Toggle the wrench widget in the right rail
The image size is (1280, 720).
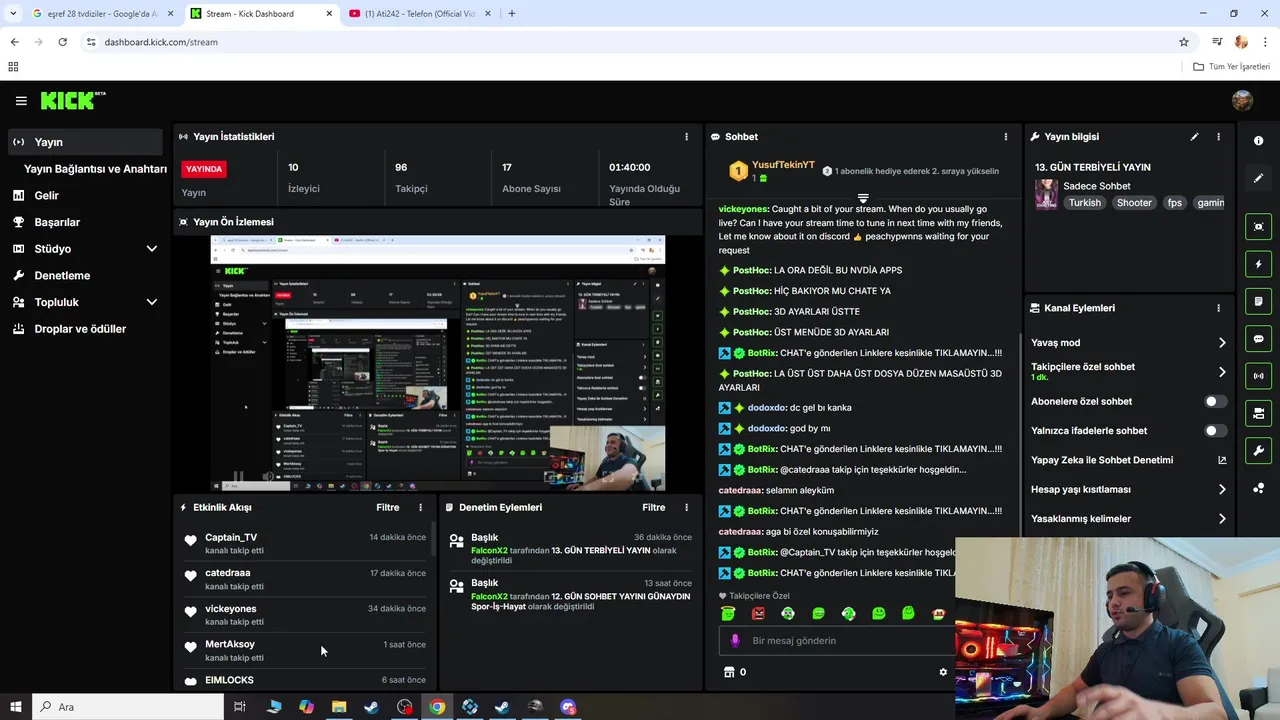pos(1258,451)
